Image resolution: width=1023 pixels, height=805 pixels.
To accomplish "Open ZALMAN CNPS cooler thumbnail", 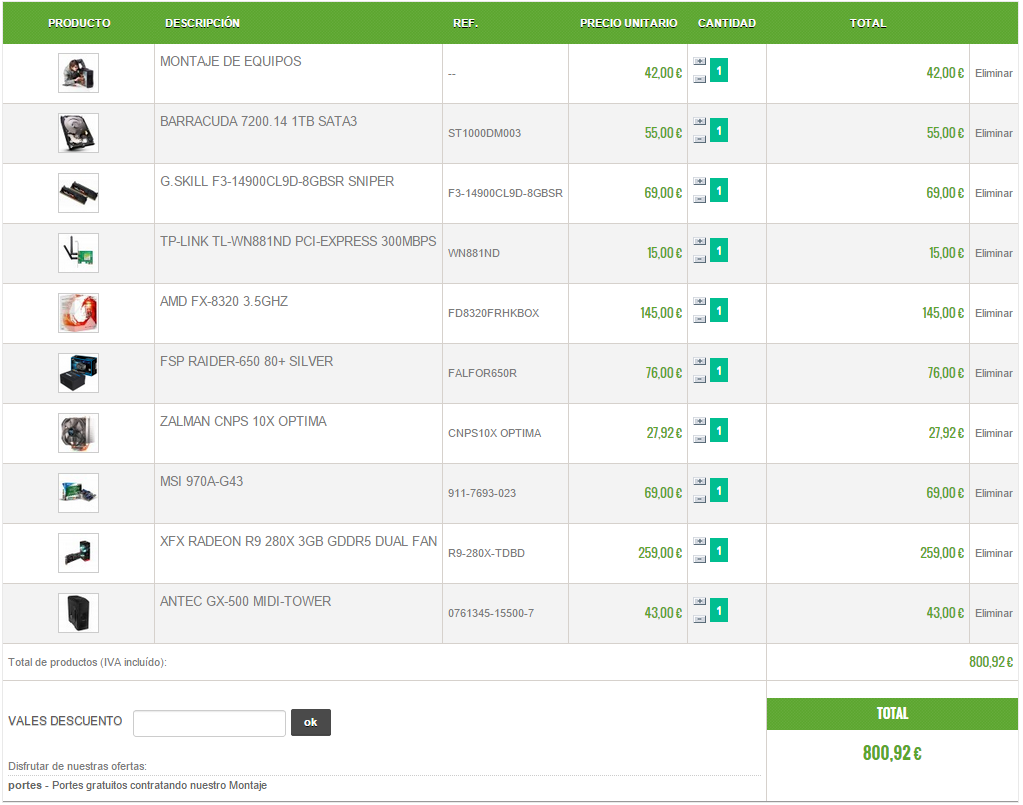I will [x=78, y=433].
